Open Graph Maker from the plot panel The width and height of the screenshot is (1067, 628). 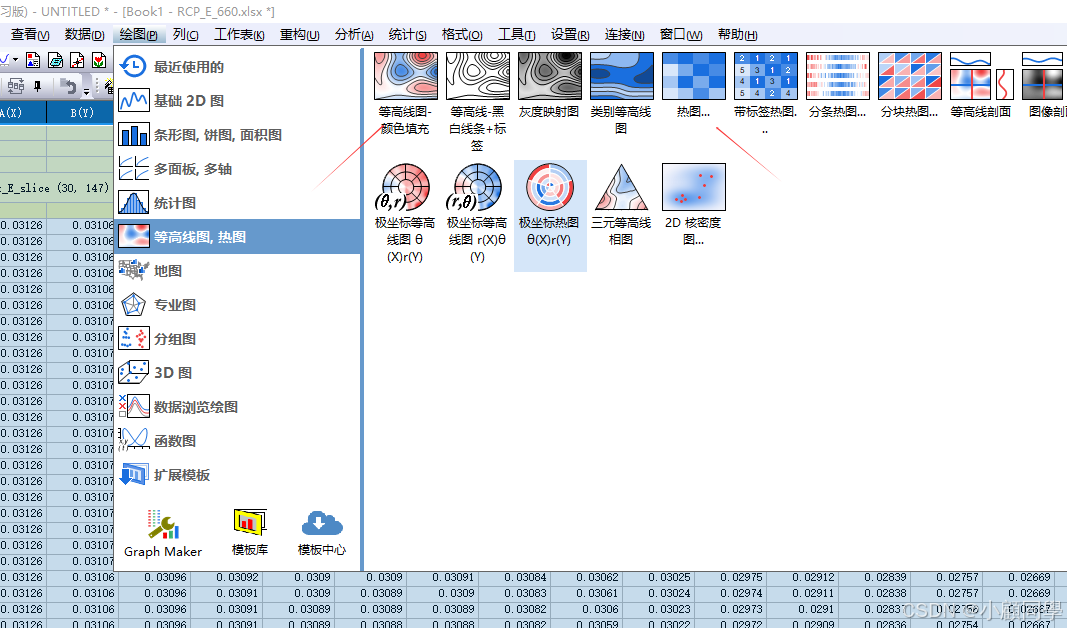tap(163, 525)
